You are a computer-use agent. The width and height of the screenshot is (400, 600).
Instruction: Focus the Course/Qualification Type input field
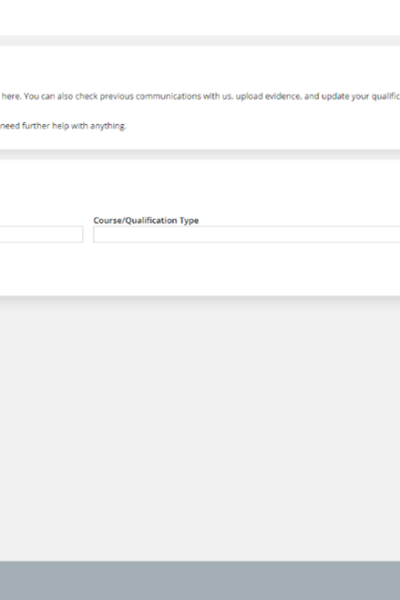247,234
